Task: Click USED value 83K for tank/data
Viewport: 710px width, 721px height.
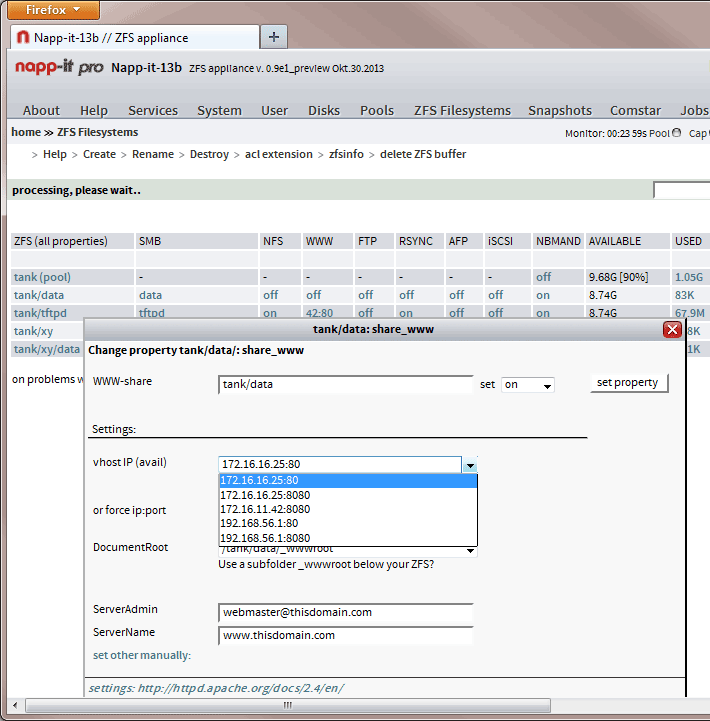Action: 684,295
